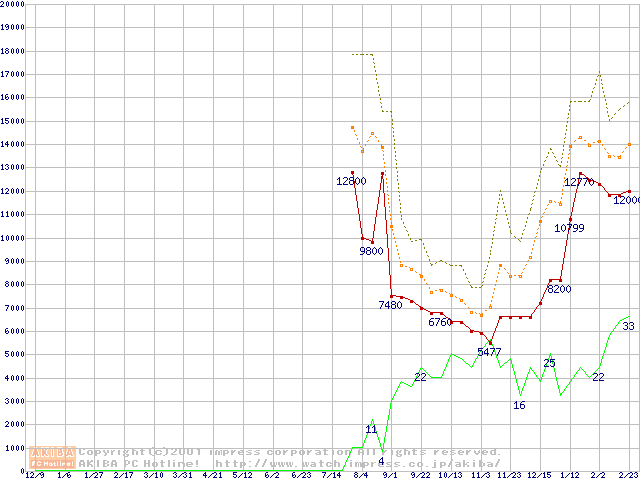This screenshot has width=640, height=480.
Task: Click the green line label 33
Action: pyautogui.click(x=628, y=326)
